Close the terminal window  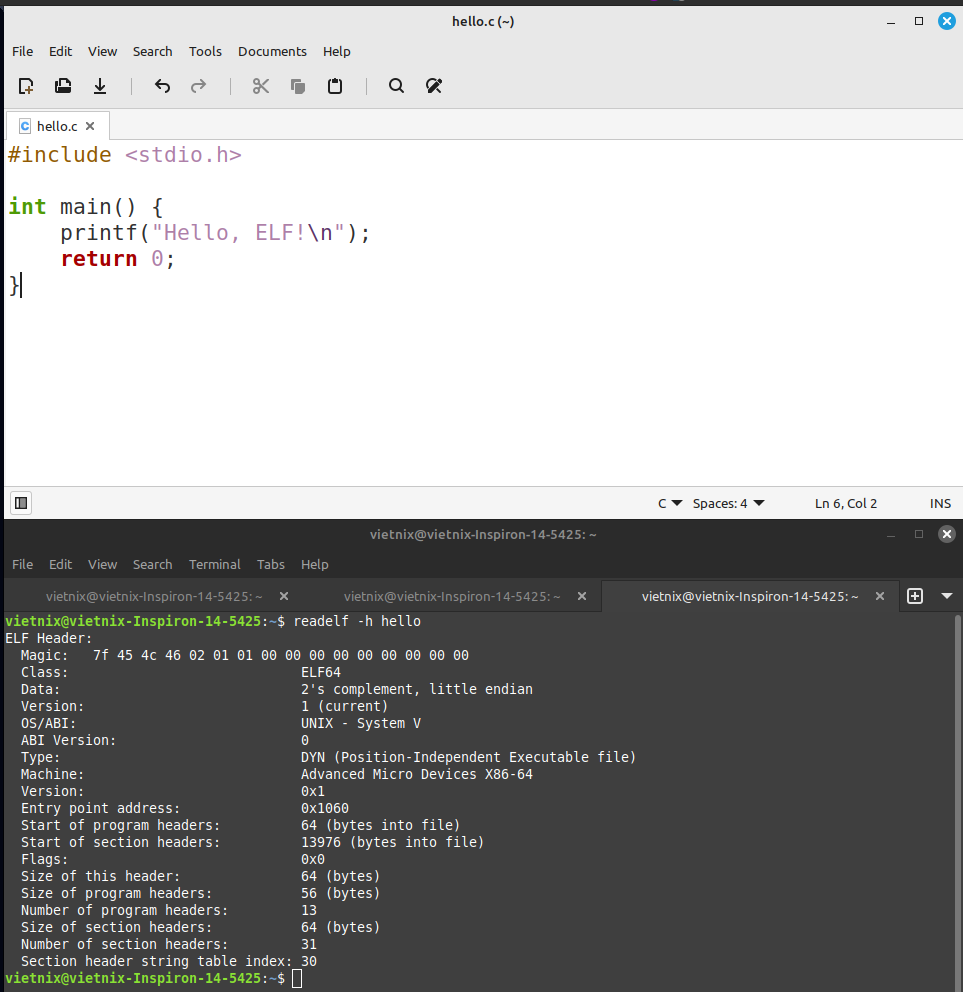pyautogui.click(x=947, y=535)
